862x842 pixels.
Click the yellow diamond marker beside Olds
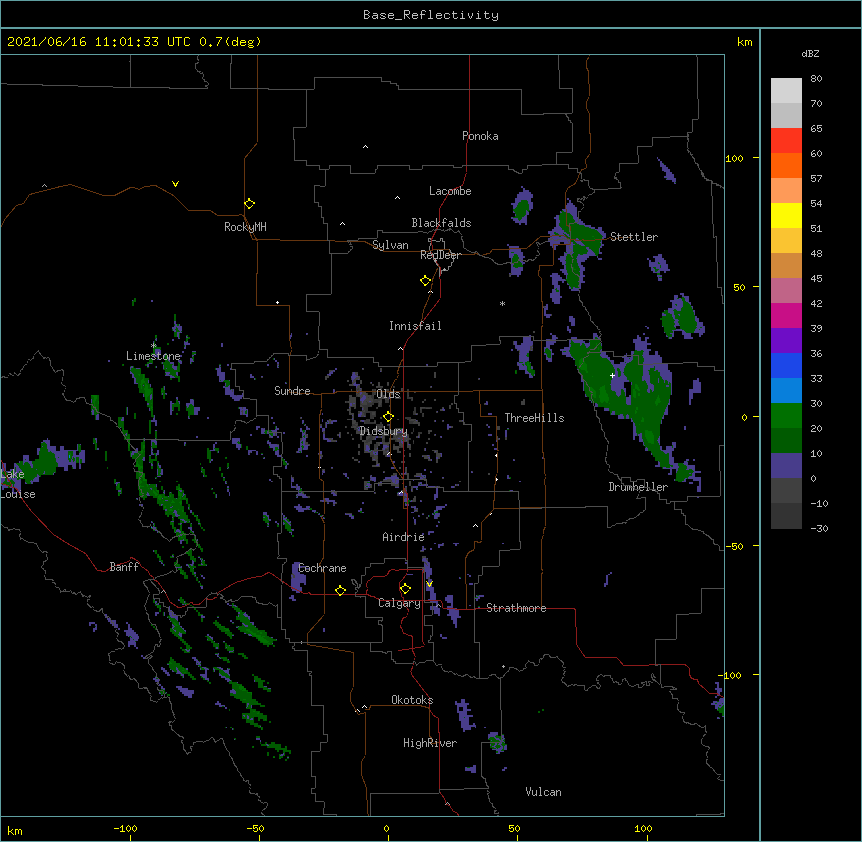pyautogui.click(x=388, y=417)
